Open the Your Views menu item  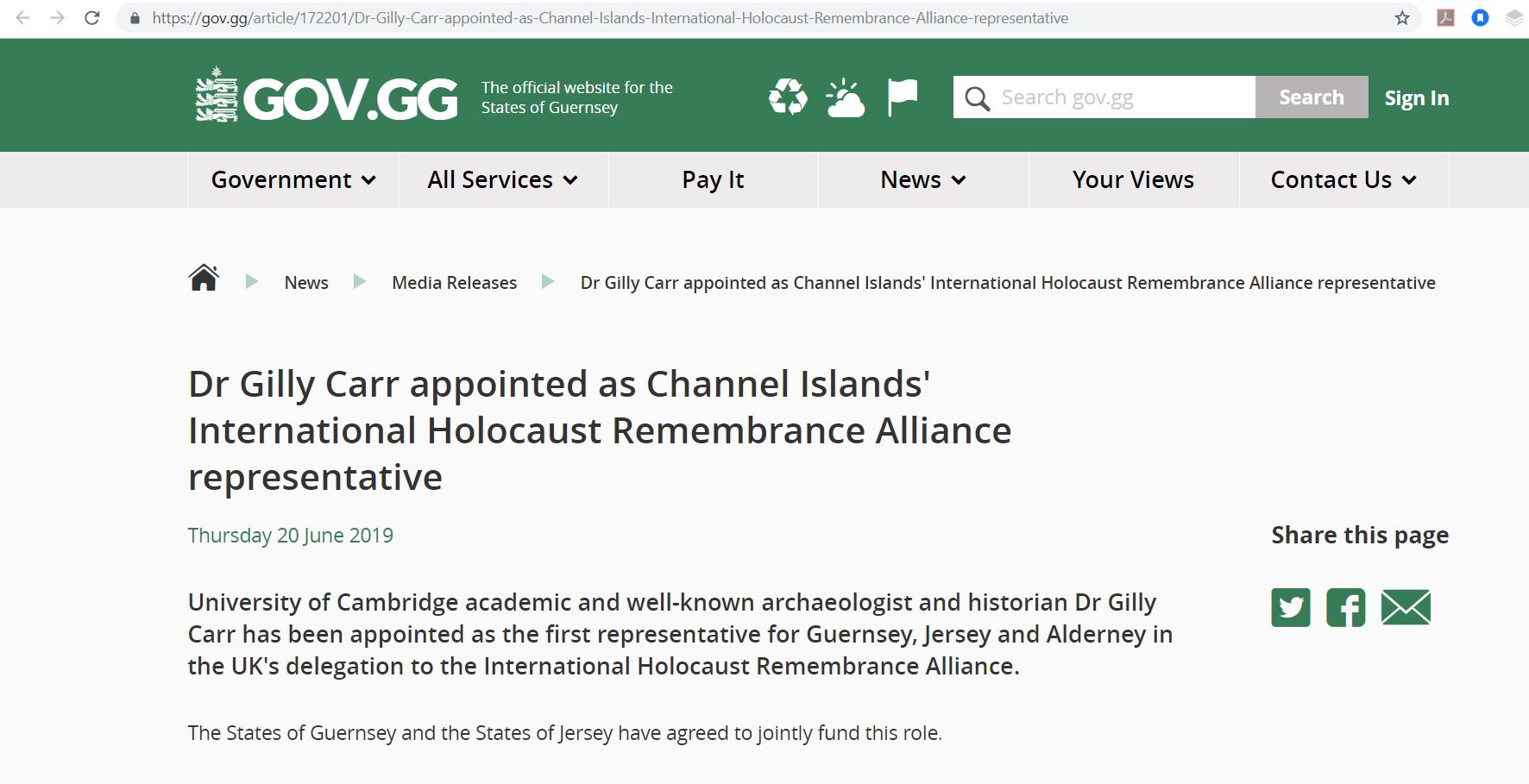point(1133,179)
